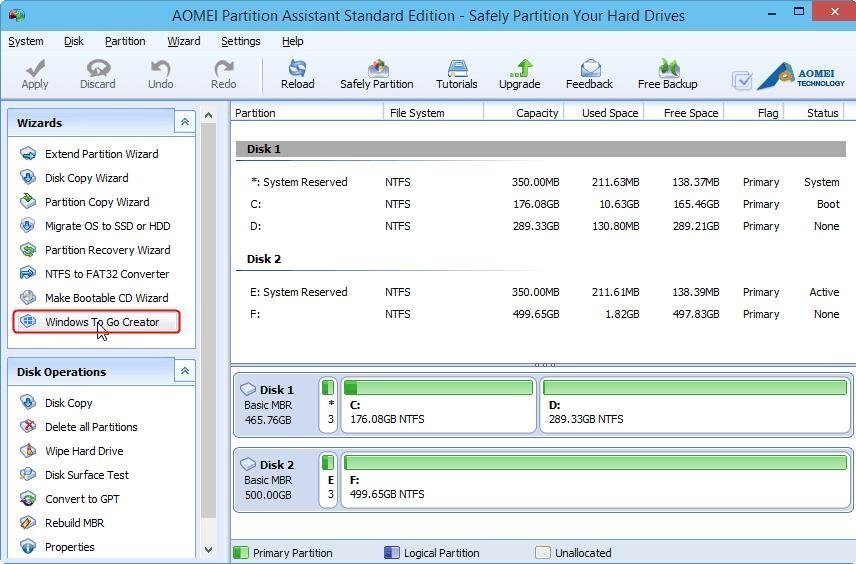The image size is (856, 564).
Task: Click the checkbox icon beside the AOMEI logo
Action: point(742,81)
